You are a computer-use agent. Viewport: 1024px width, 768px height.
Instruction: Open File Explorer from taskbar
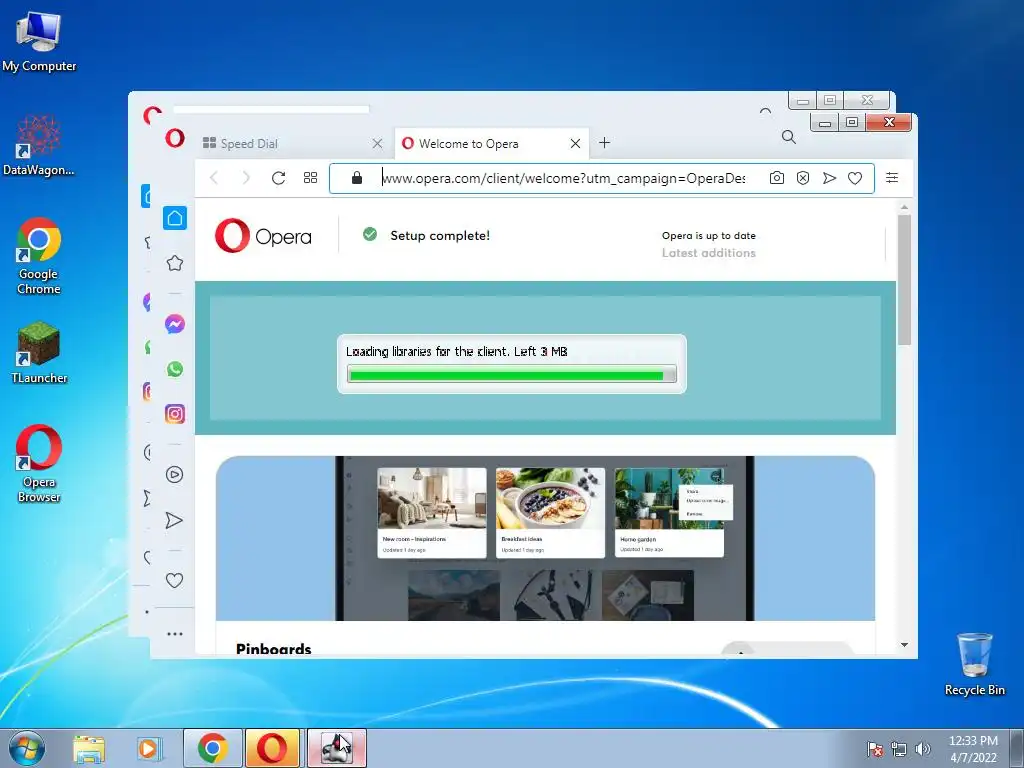coord(89,748)
